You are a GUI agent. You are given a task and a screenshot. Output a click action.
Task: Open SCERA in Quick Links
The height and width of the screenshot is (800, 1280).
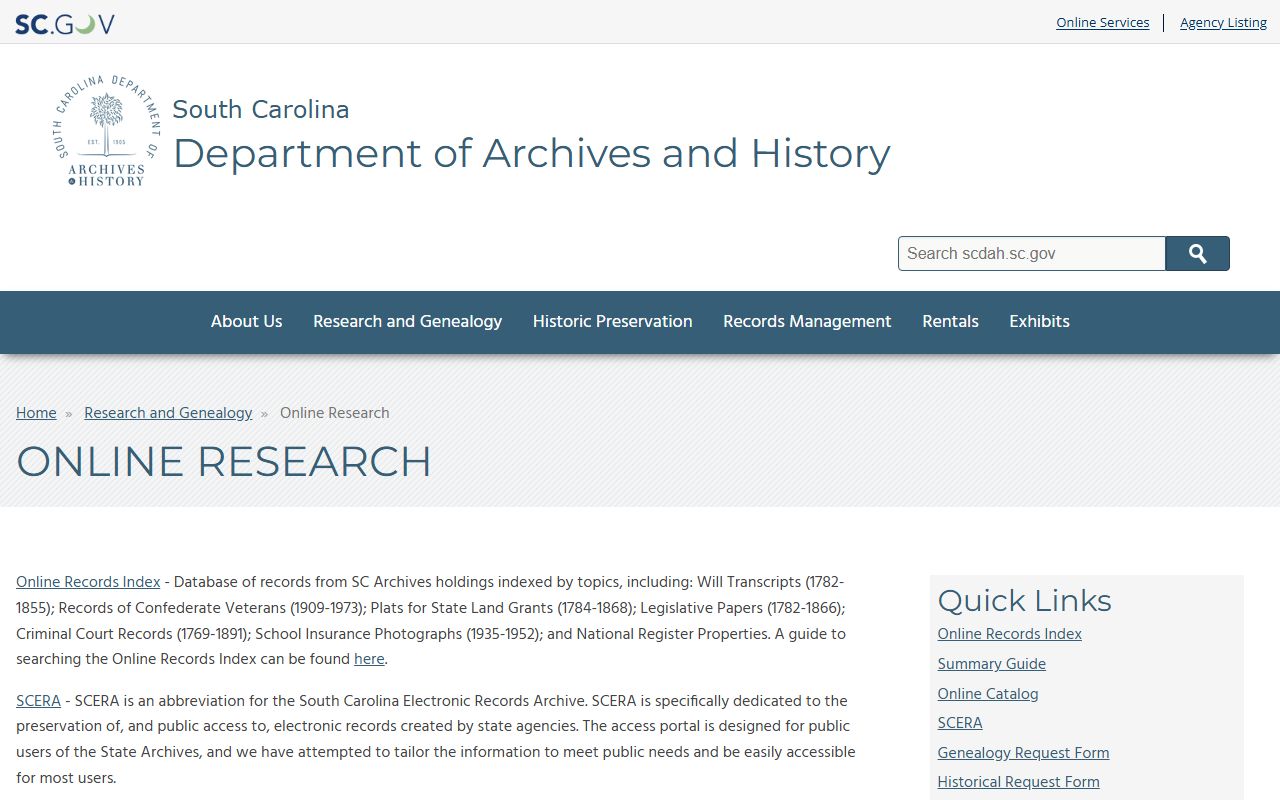[960, 723]
